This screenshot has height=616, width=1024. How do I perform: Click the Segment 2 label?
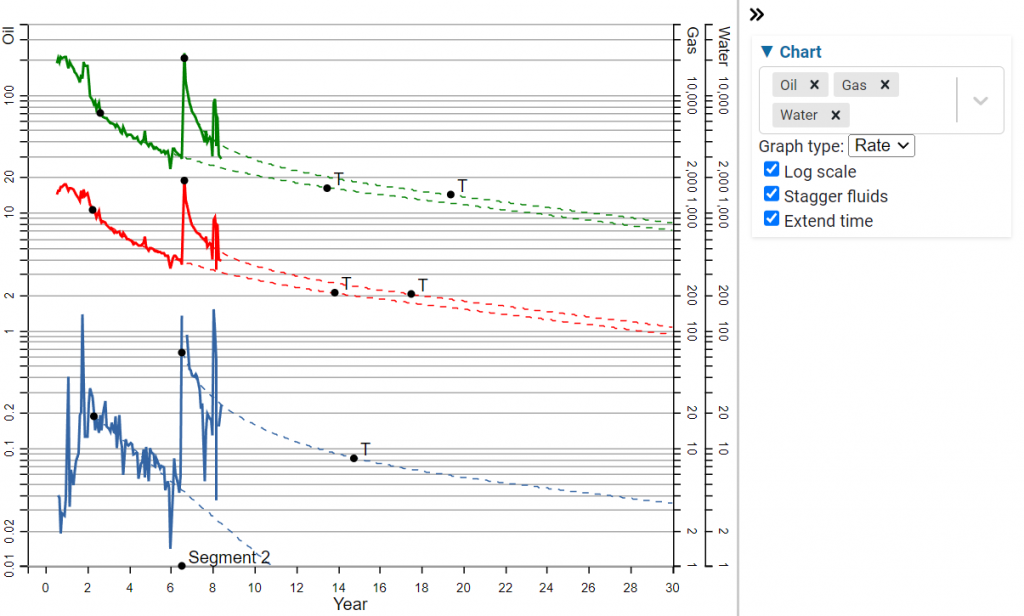(229, 557)
